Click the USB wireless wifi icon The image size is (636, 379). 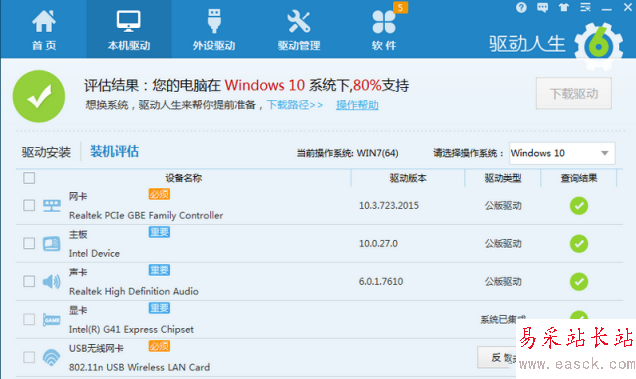coord(52,357)
